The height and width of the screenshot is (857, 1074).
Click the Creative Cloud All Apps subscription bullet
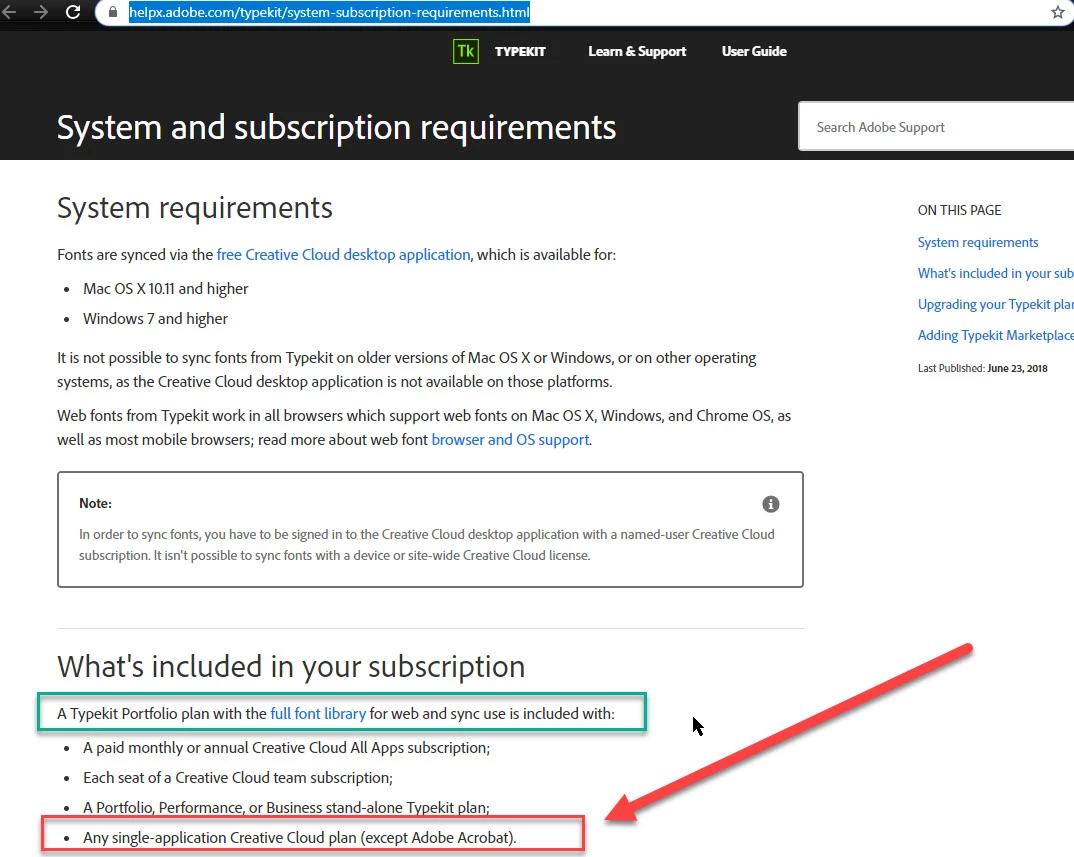click(286, 748)
